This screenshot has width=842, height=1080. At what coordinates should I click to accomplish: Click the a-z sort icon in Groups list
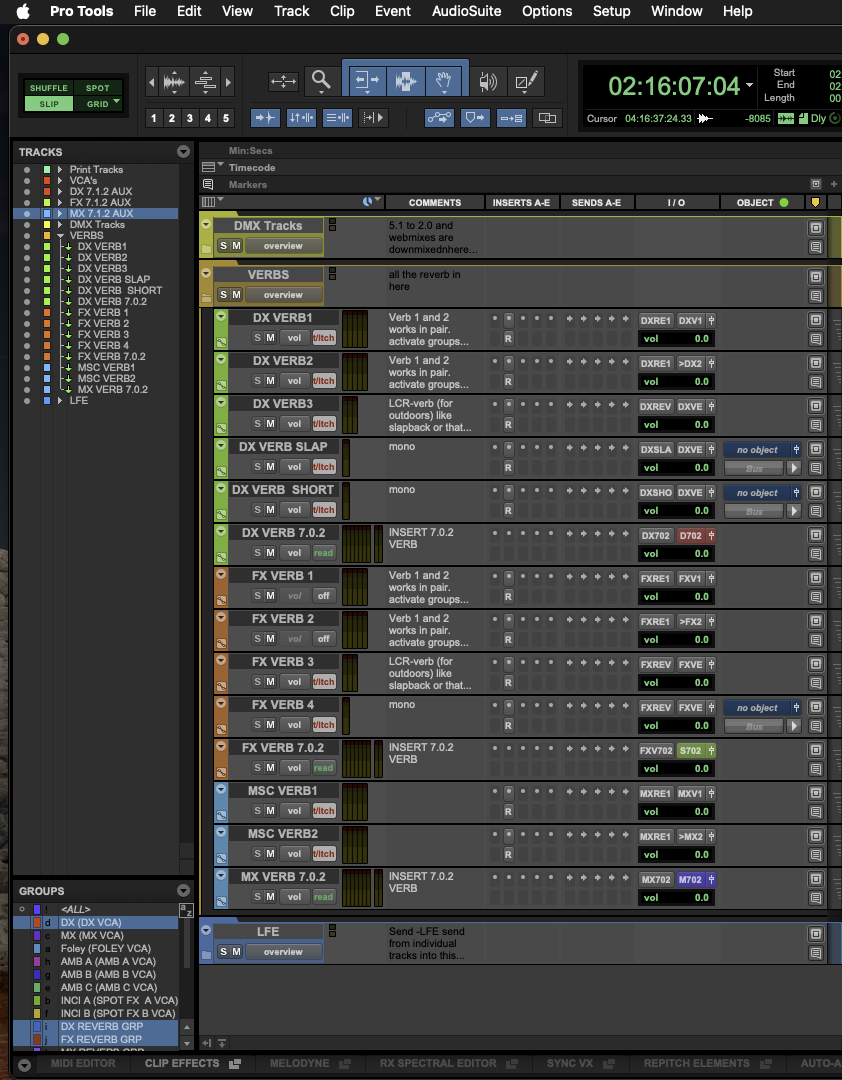(x=185, y=911)
